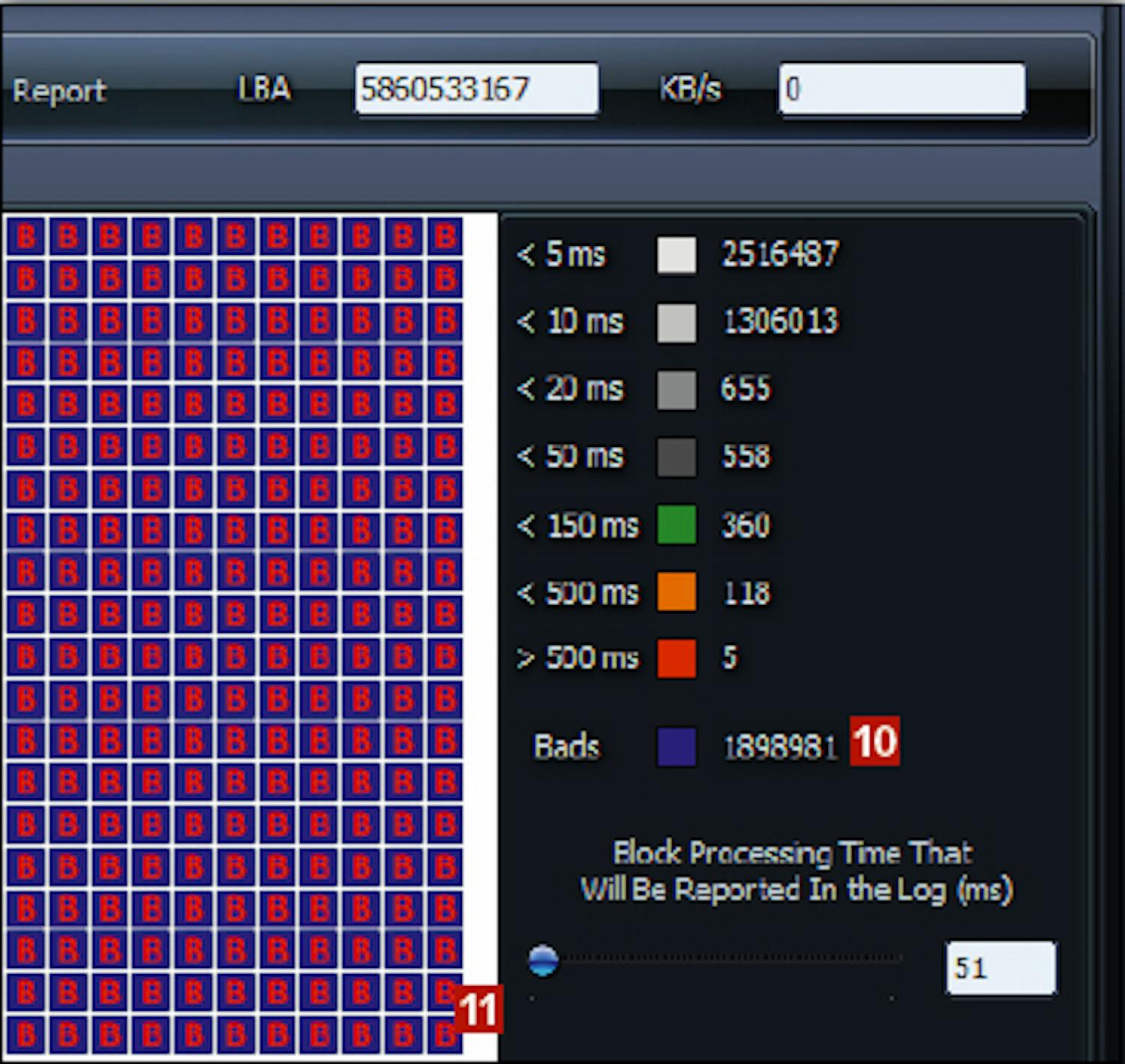
Task: Click the green < 150 ms swatch
Action: coord(676,524)
